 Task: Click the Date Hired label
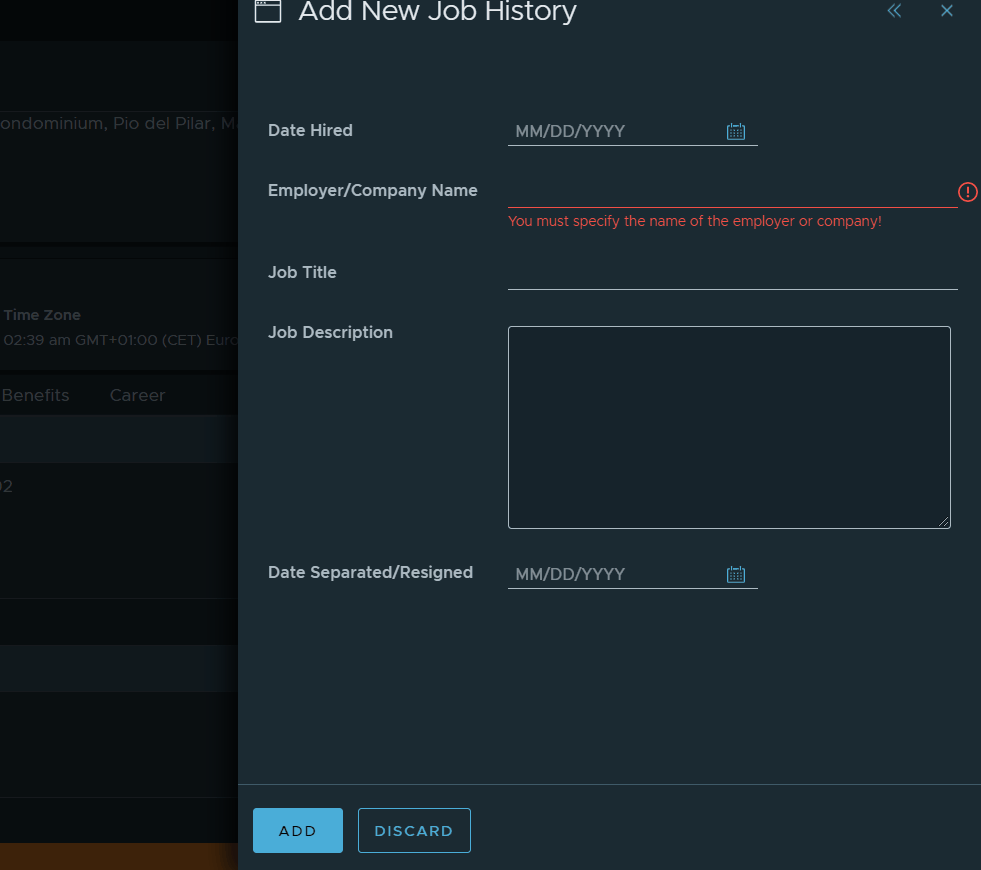point(310,130)
